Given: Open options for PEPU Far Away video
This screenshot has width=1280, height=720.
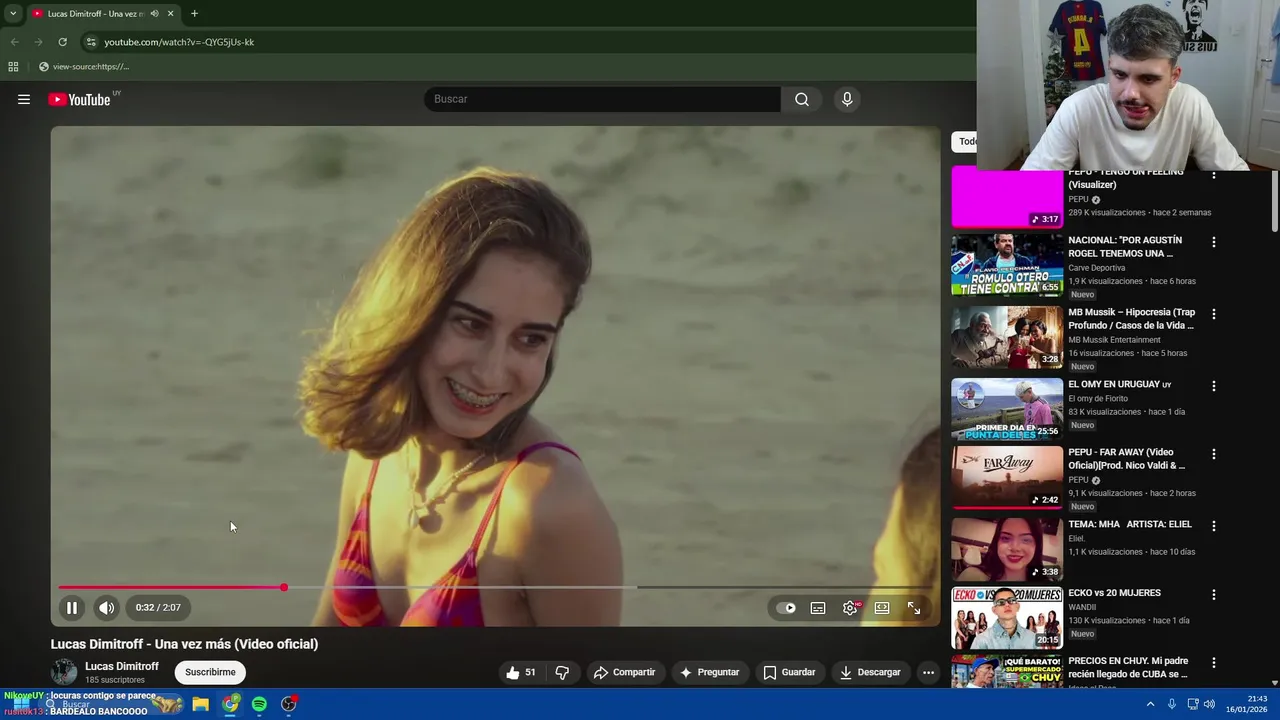Looking at the screenshot, I should point(1214,454).
